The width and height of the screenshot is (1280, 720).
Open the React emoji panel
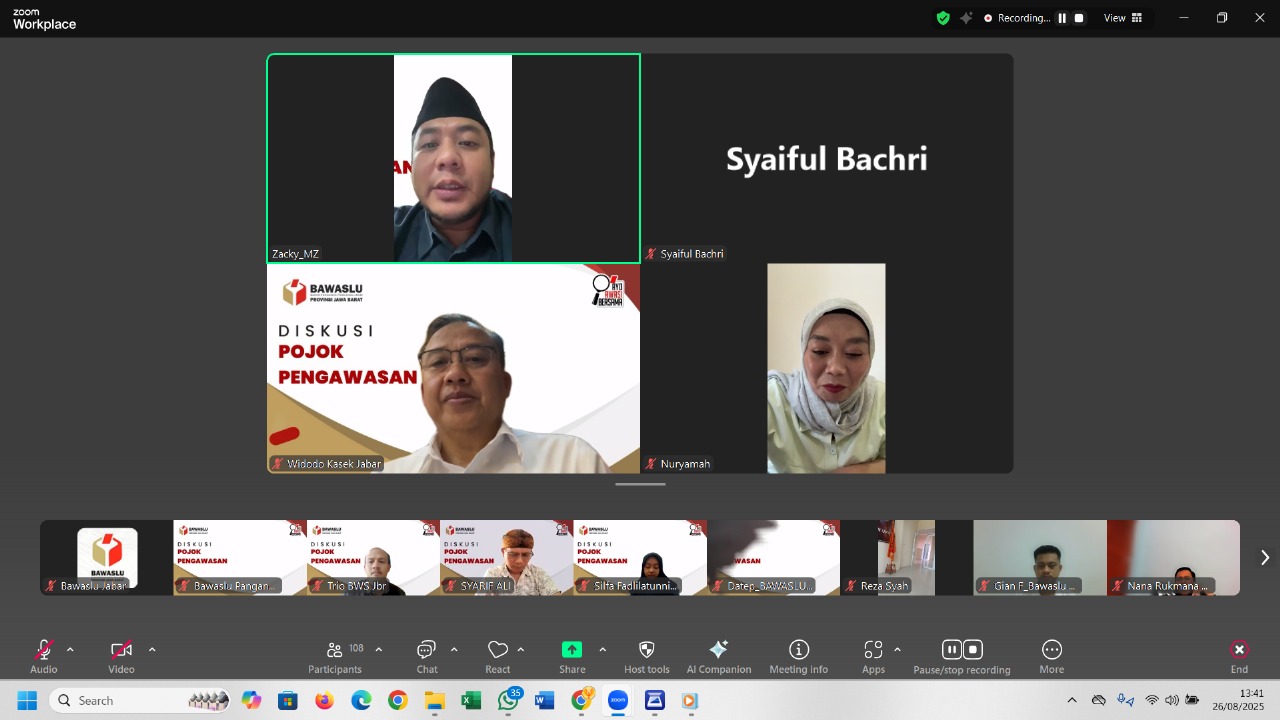pyautogui.click(x=497, y=655)
